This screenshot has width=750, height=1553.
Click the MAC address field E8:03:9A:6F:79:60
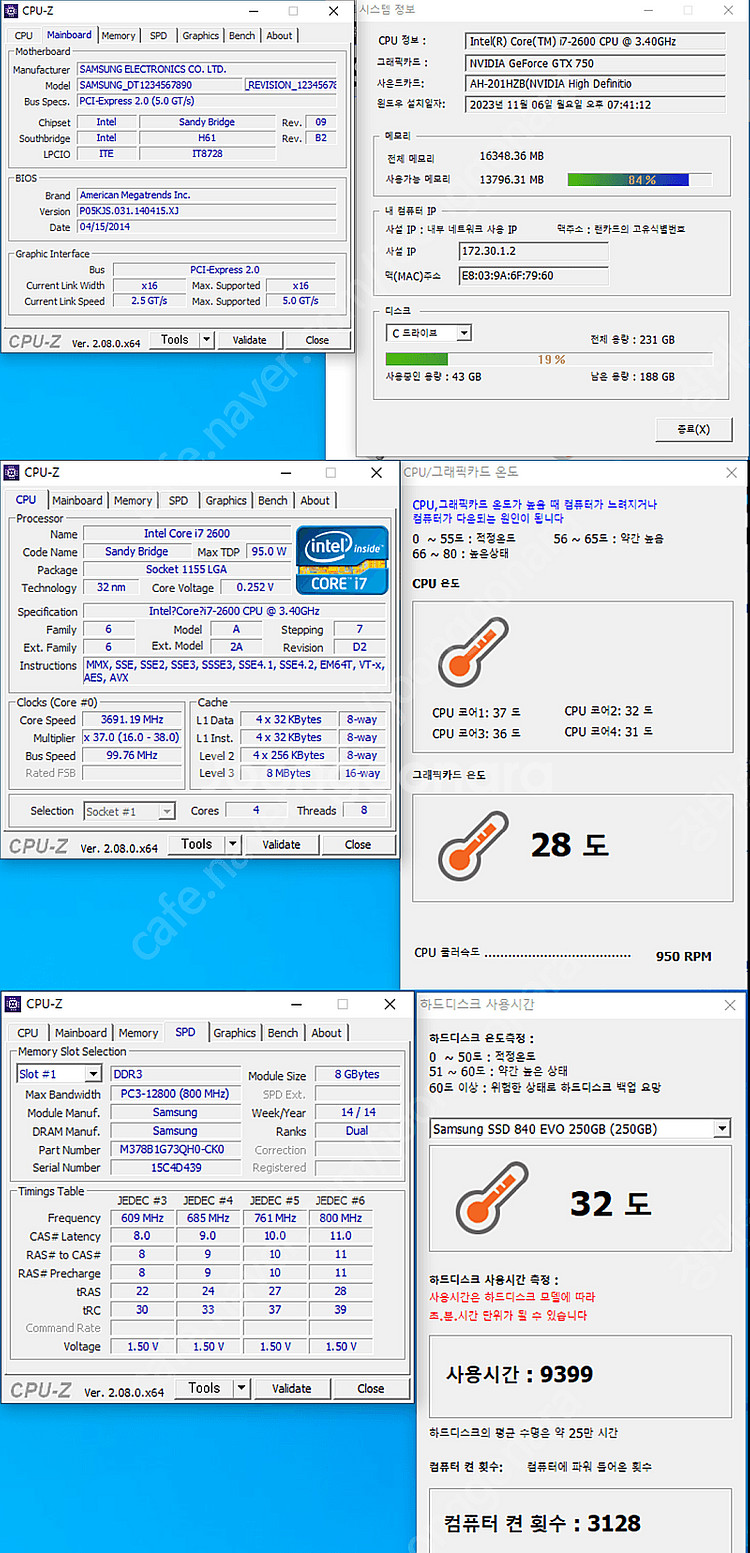pyautogui.click(x=534, y=276)
